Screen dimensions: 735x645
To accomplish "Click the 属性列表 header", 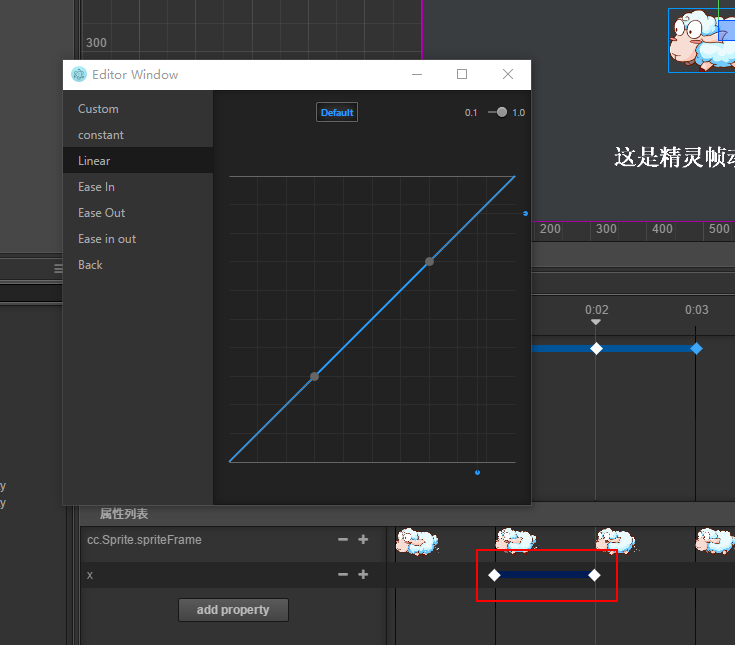I will point(124,514).
